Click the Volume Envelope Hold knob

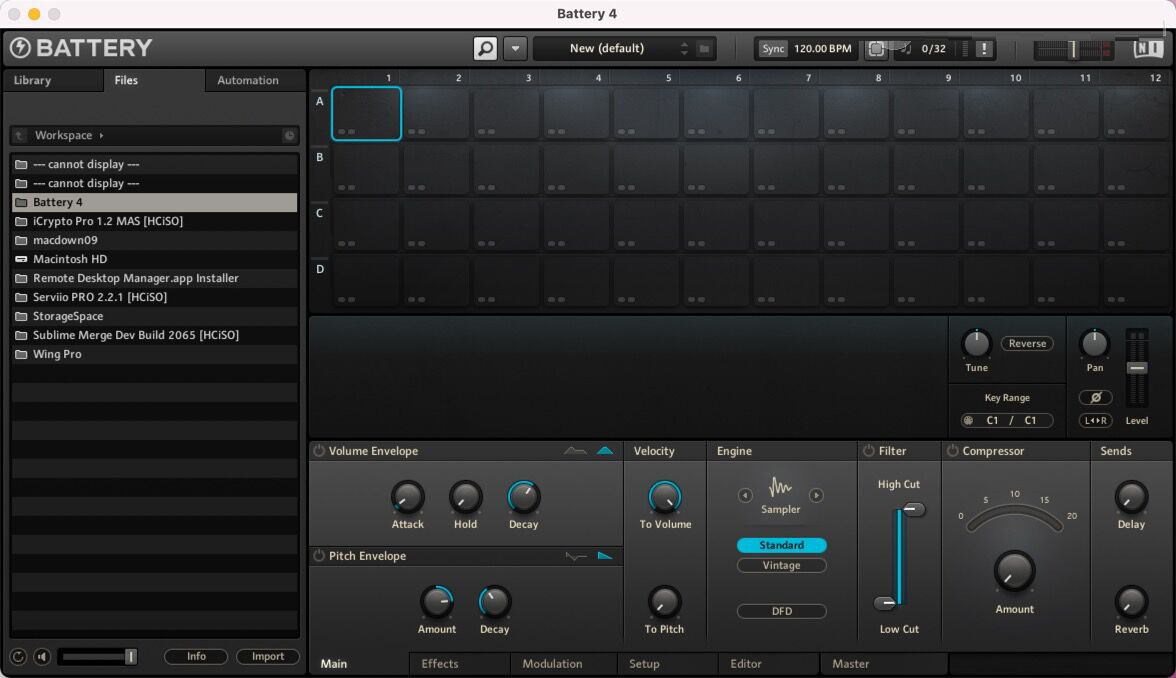pyautogui.click(x=465, y=497)
